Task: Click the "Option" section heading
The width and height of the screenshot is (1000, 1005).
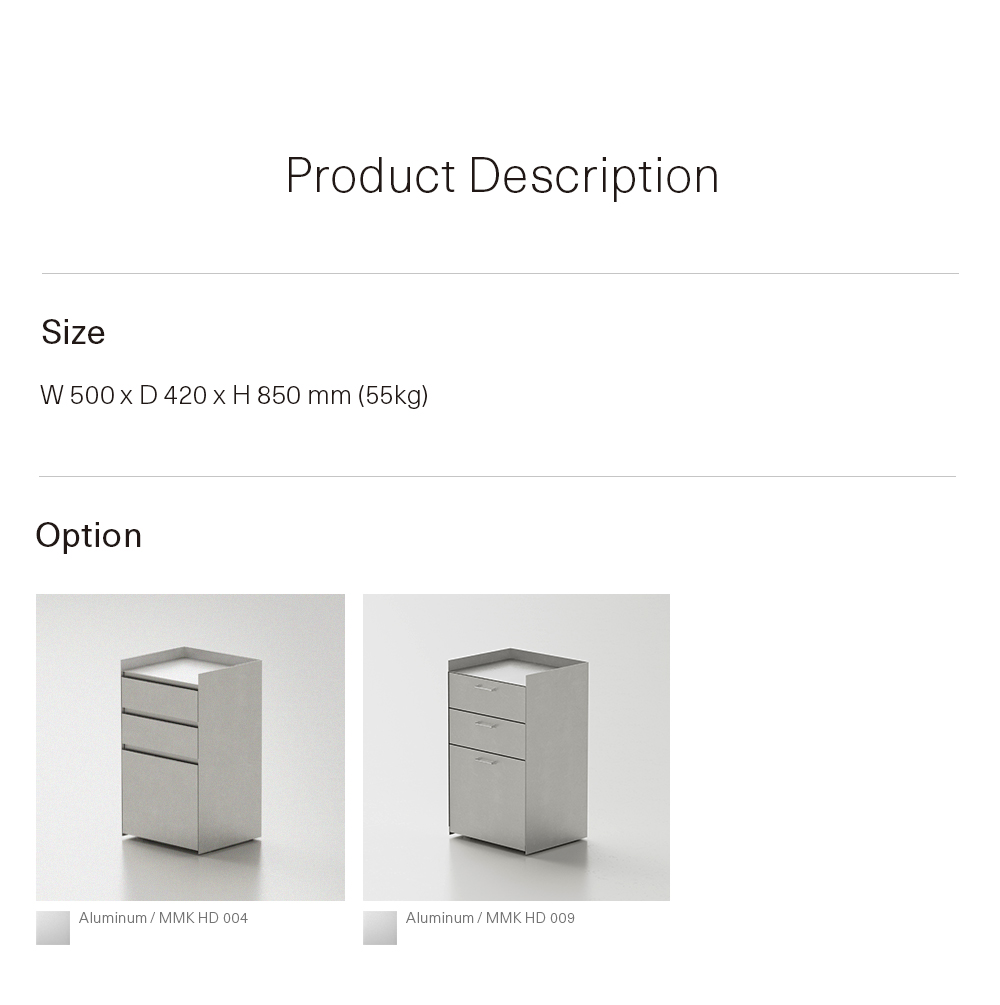Action: tap(89, 535)
